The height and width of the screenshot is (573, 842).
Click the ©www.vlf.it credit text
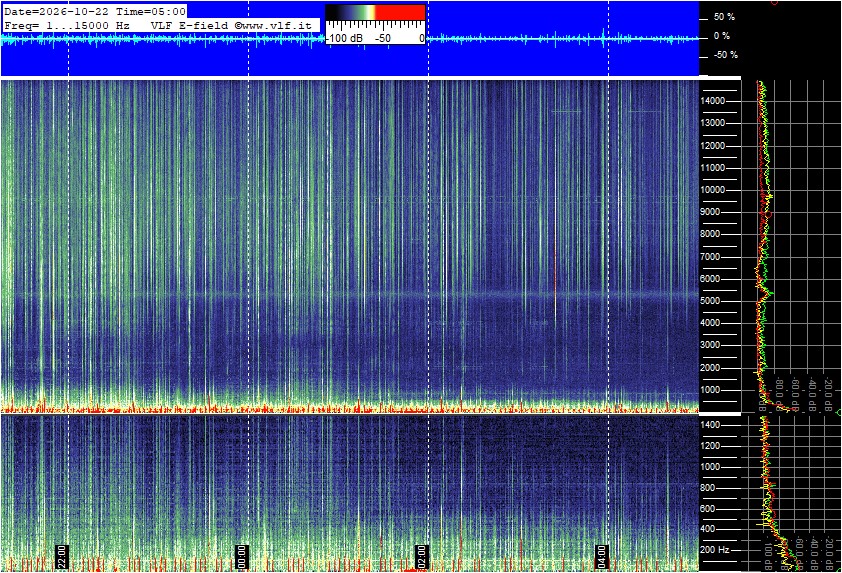click(273, 25)
